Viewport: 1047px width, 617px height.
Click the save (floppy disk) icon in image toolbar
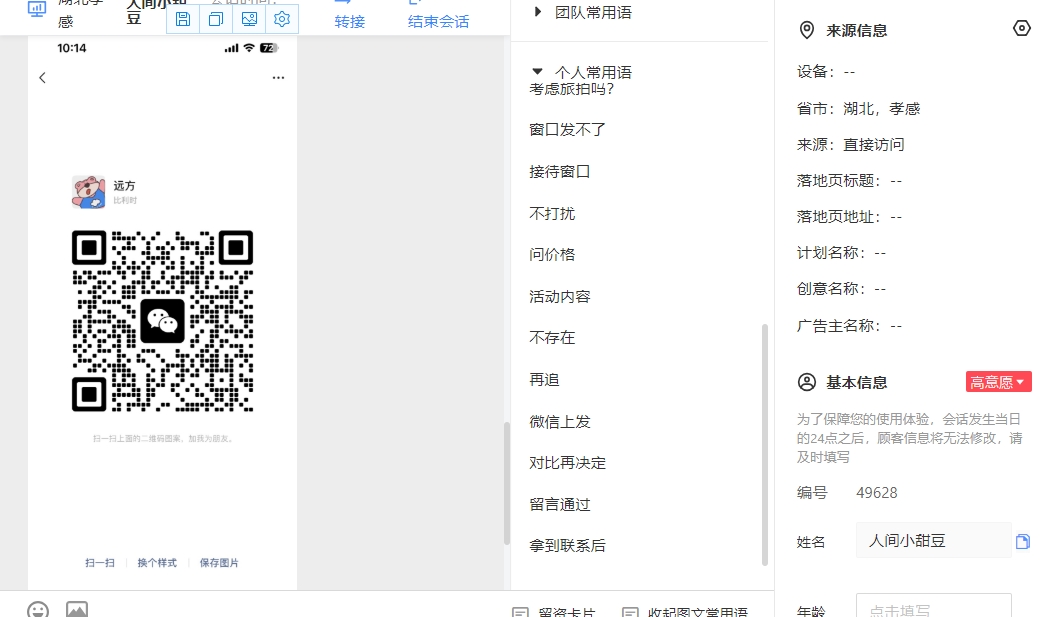(x=182, y=19)
